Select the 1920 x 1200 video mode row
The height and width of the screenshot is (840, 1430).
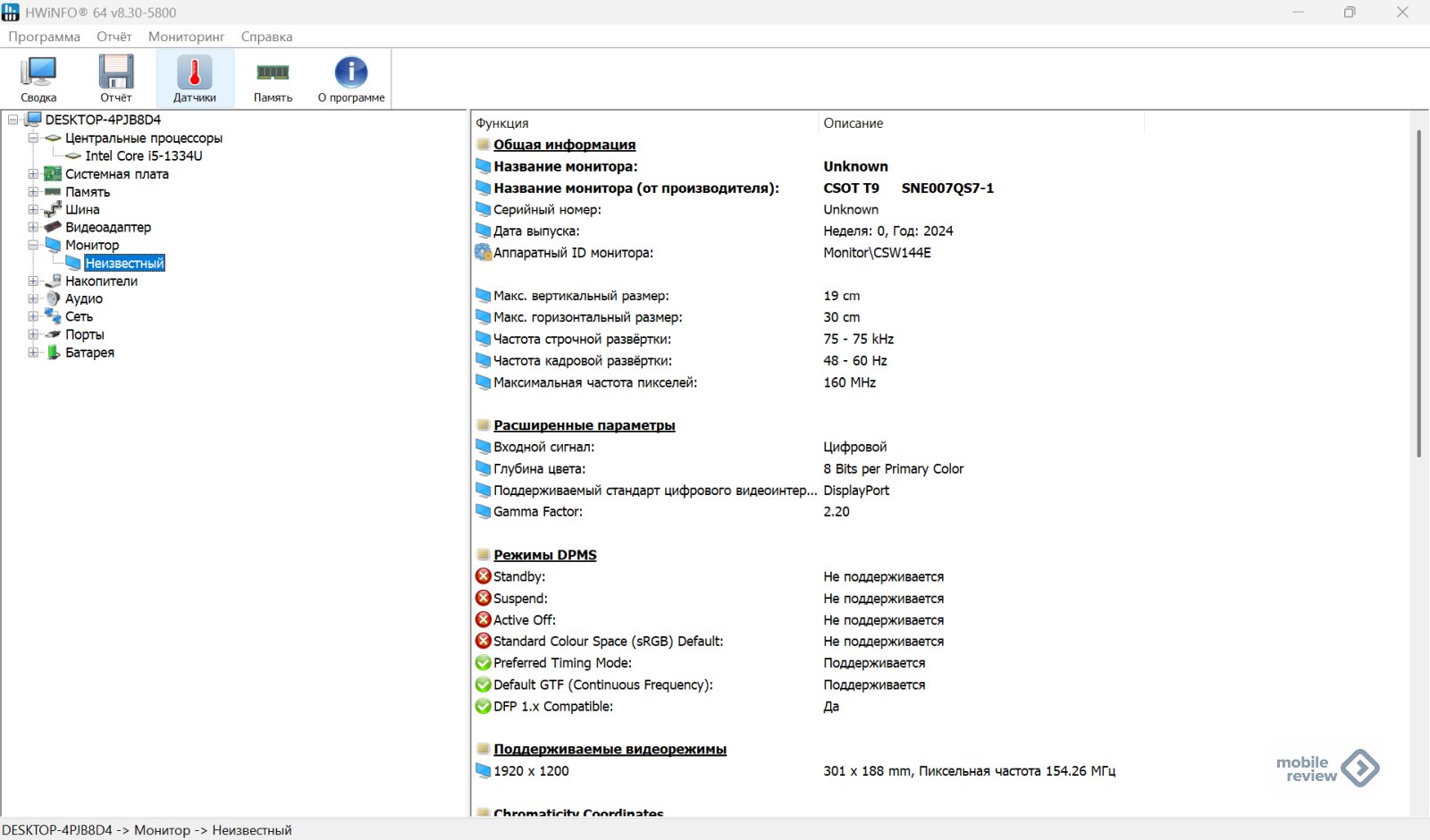pos(531,771)
